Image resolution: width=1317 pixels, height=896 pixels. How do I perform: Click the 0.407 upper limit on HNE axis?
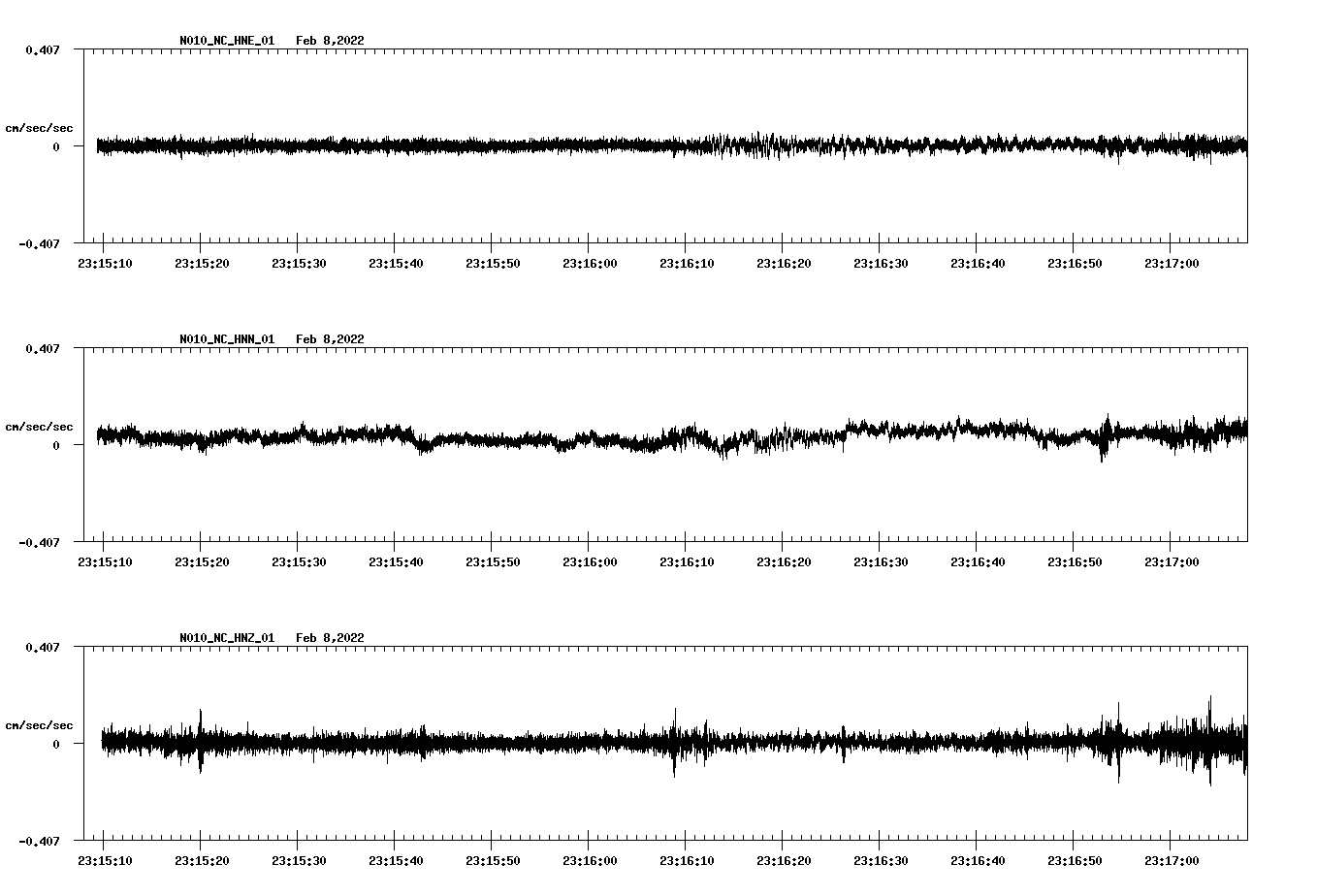pos(42,49)
